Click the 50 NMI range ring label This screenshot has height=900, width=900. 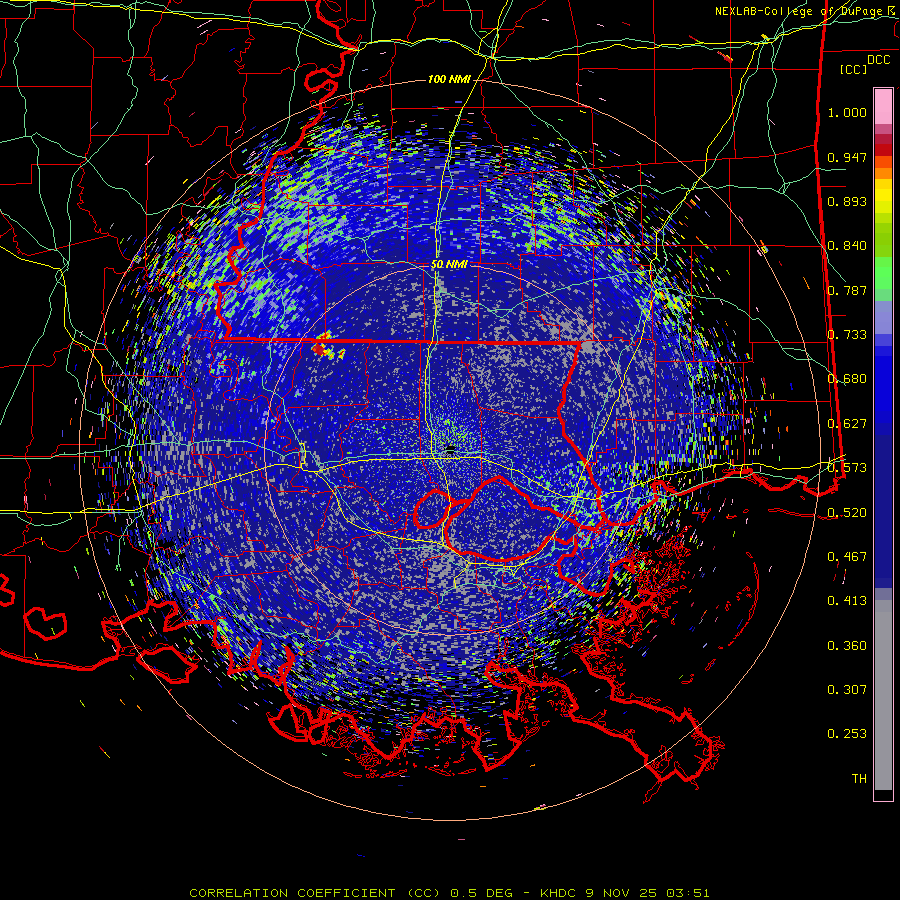pyautogui.click(x=449, y=265)
